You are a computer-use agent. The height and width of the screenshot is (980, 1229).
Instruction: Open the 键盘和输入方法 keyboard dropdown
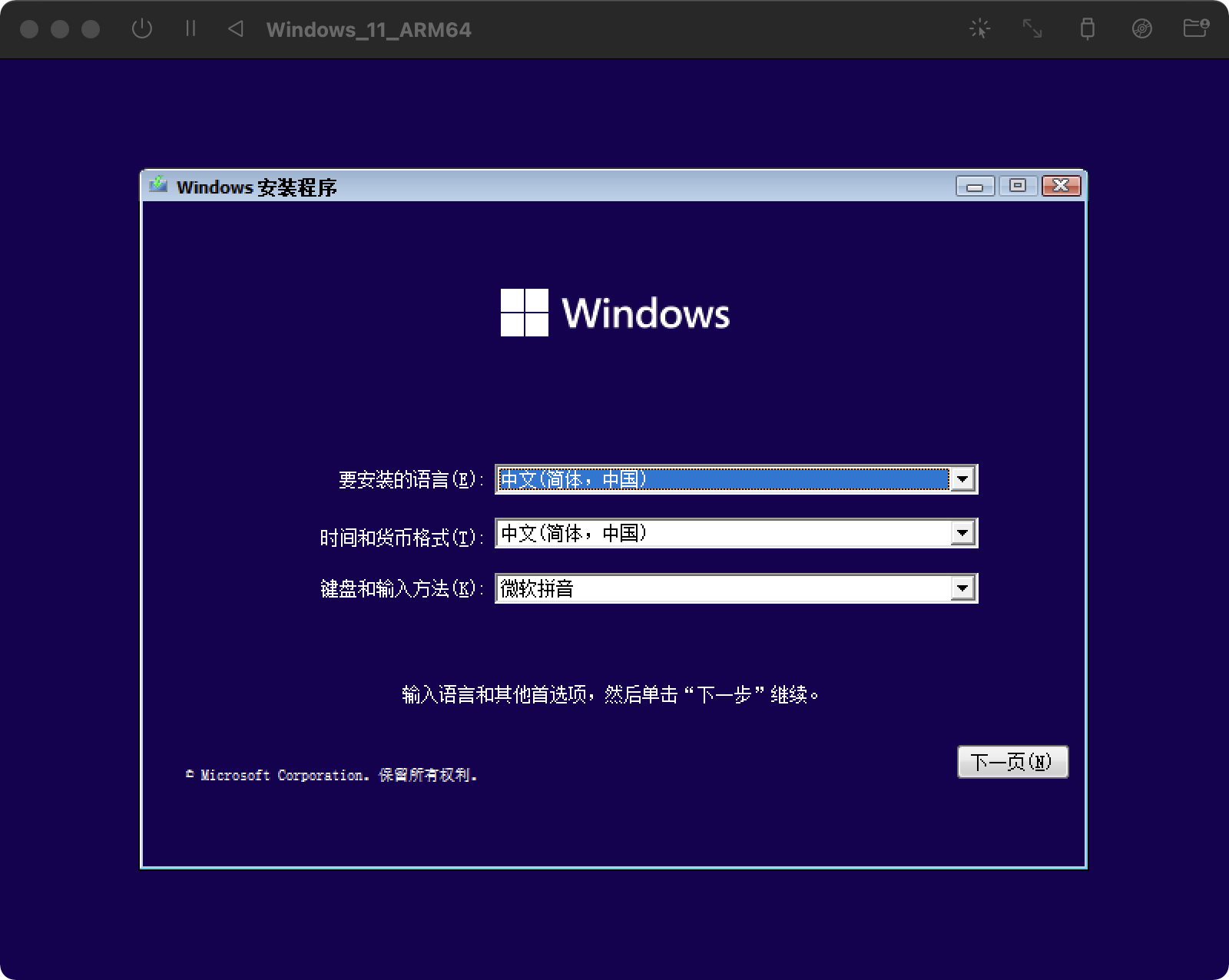click(x=962, y=588)
